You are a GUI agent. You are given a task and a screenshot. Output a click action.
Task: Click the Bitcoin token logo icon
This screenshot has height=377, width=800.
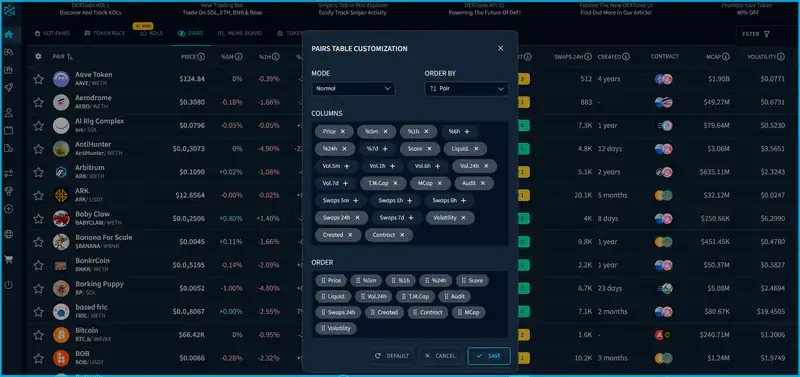click(61, 335)
